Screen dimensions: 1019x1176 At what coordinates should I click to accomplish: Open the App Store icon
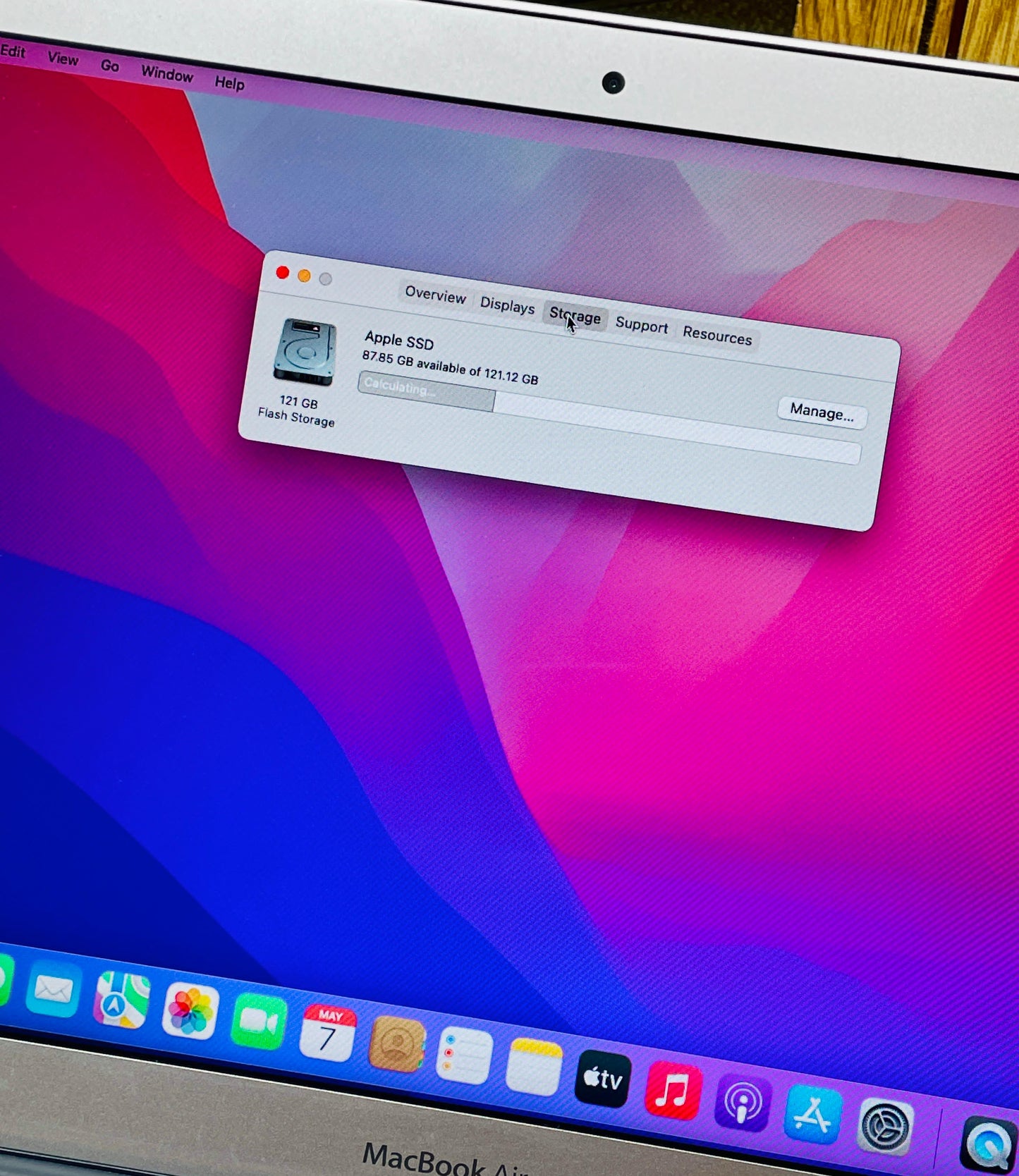tap(813, 1115)
